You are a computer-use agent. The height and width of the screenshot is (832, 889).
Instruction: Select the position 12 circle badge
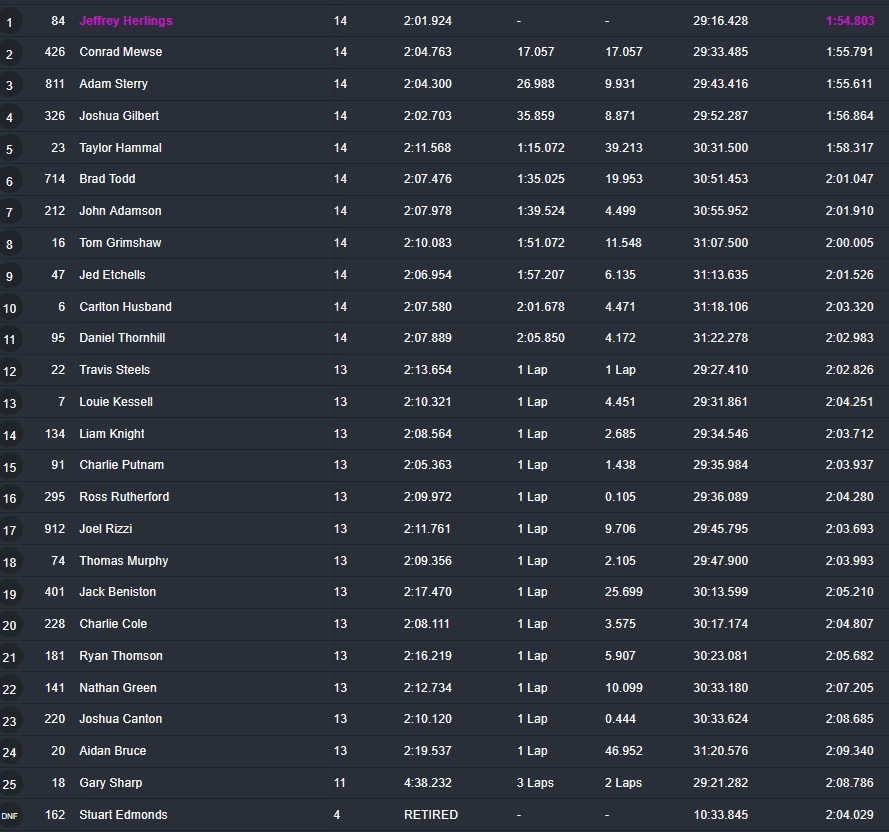coord(10,372)
